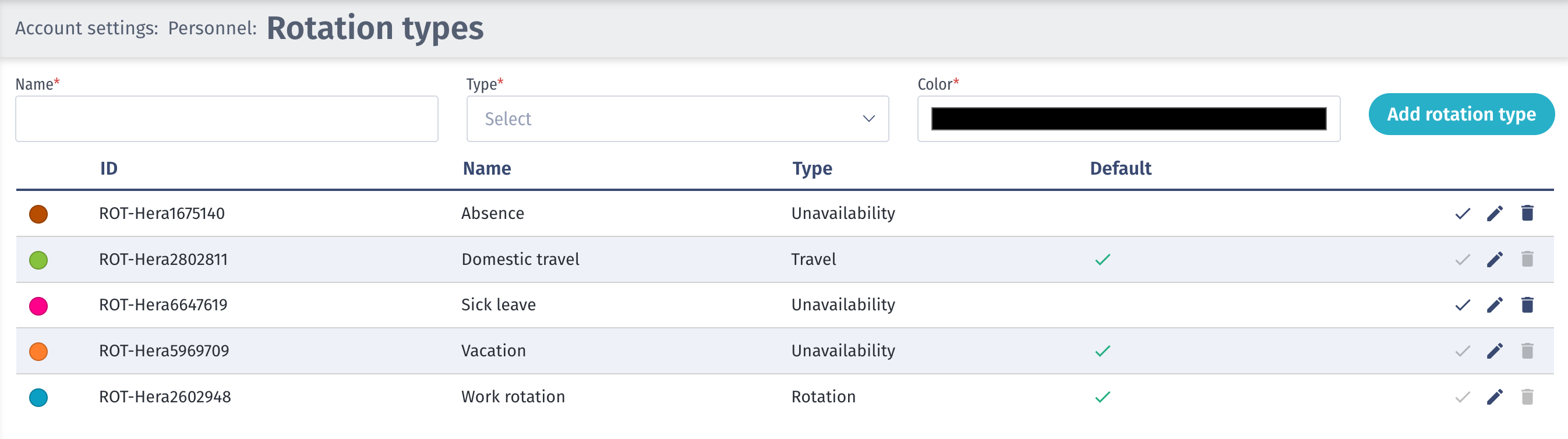Open the black Color picker swatch

point(1128,119)
